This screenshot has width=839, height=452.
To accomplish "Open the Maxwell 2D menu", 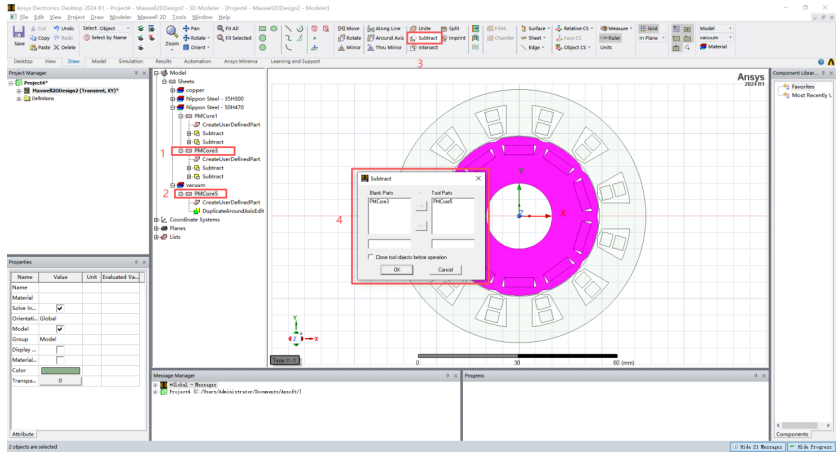I will tap(151, 17).
